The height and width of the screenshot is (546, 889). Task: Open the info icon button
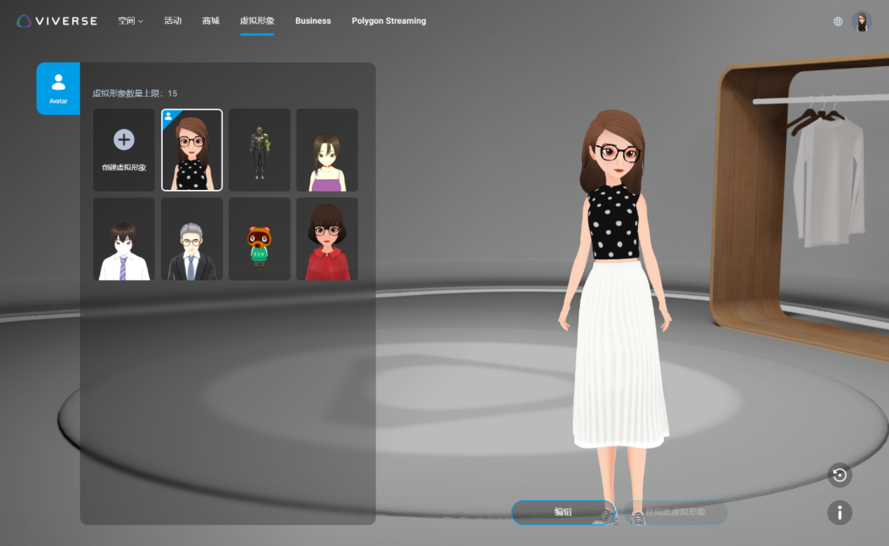[840, 513]
